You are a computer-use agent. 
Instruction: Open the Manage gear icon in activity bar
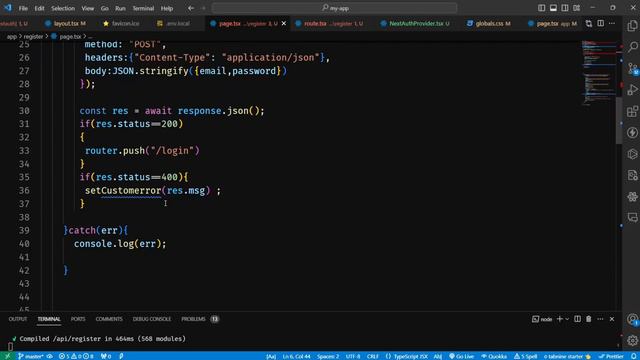click(x=632, y=340)
